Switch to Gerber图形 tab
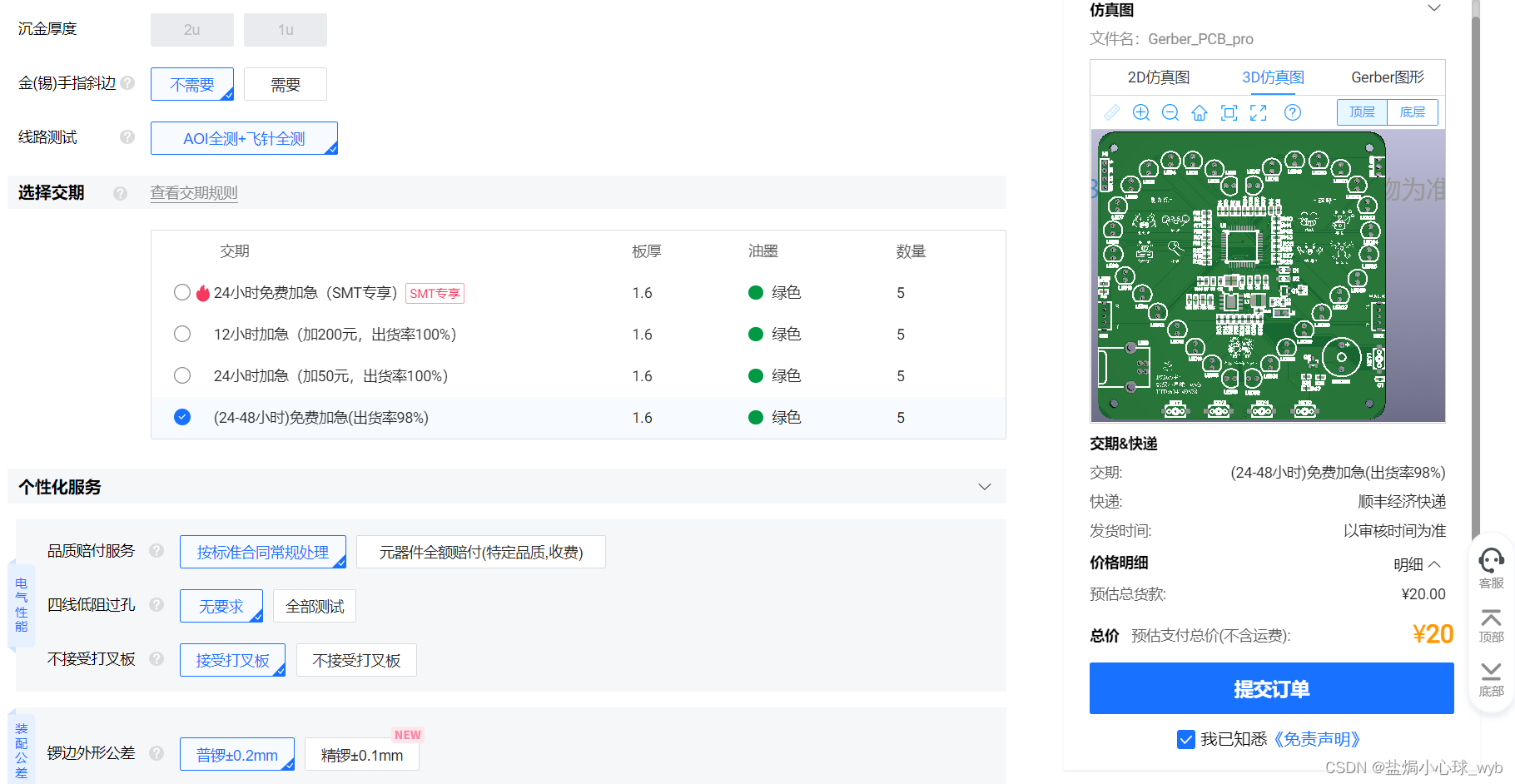This screenshot has width=1515, height=784. click(x=1388, y=77)
